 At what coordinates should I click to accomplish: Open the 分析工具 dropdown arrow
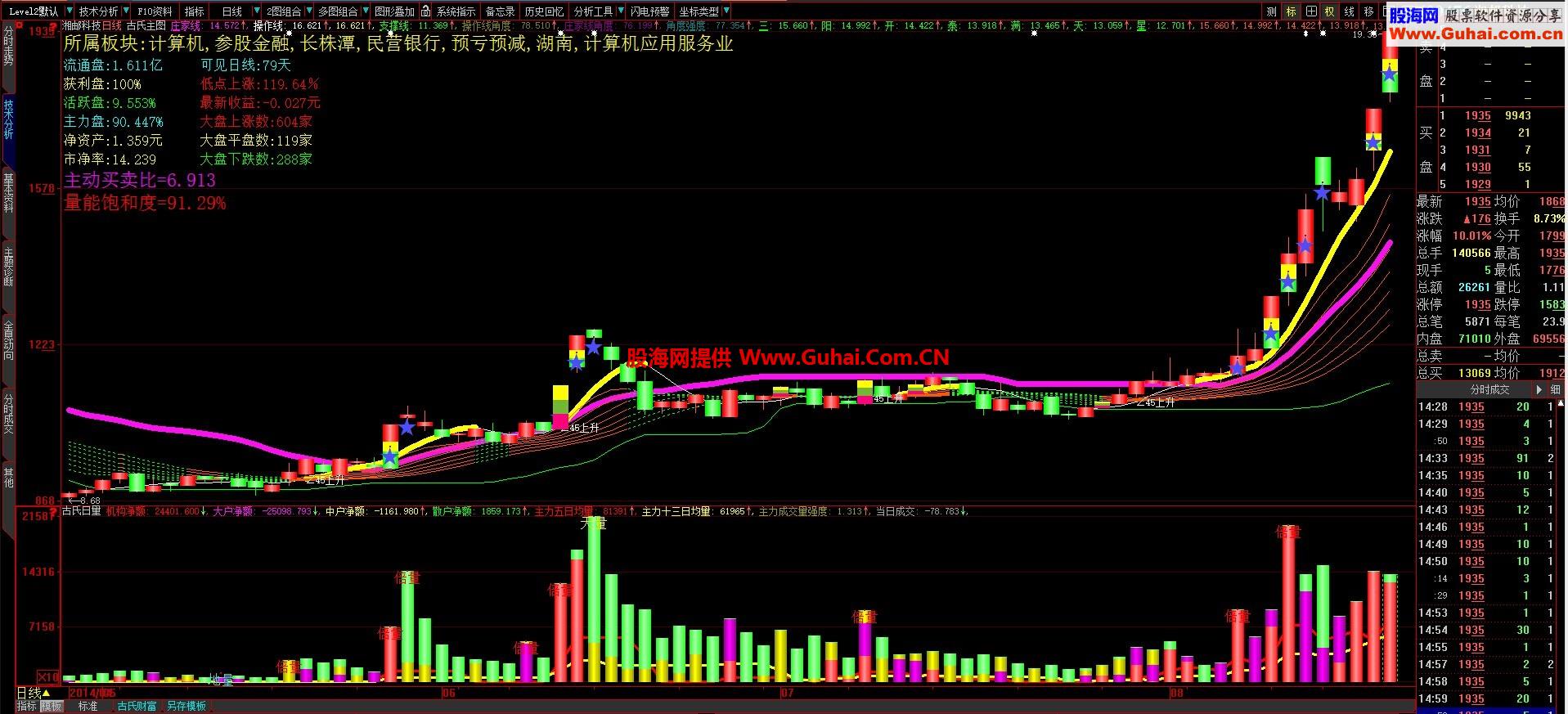(619, 11)
